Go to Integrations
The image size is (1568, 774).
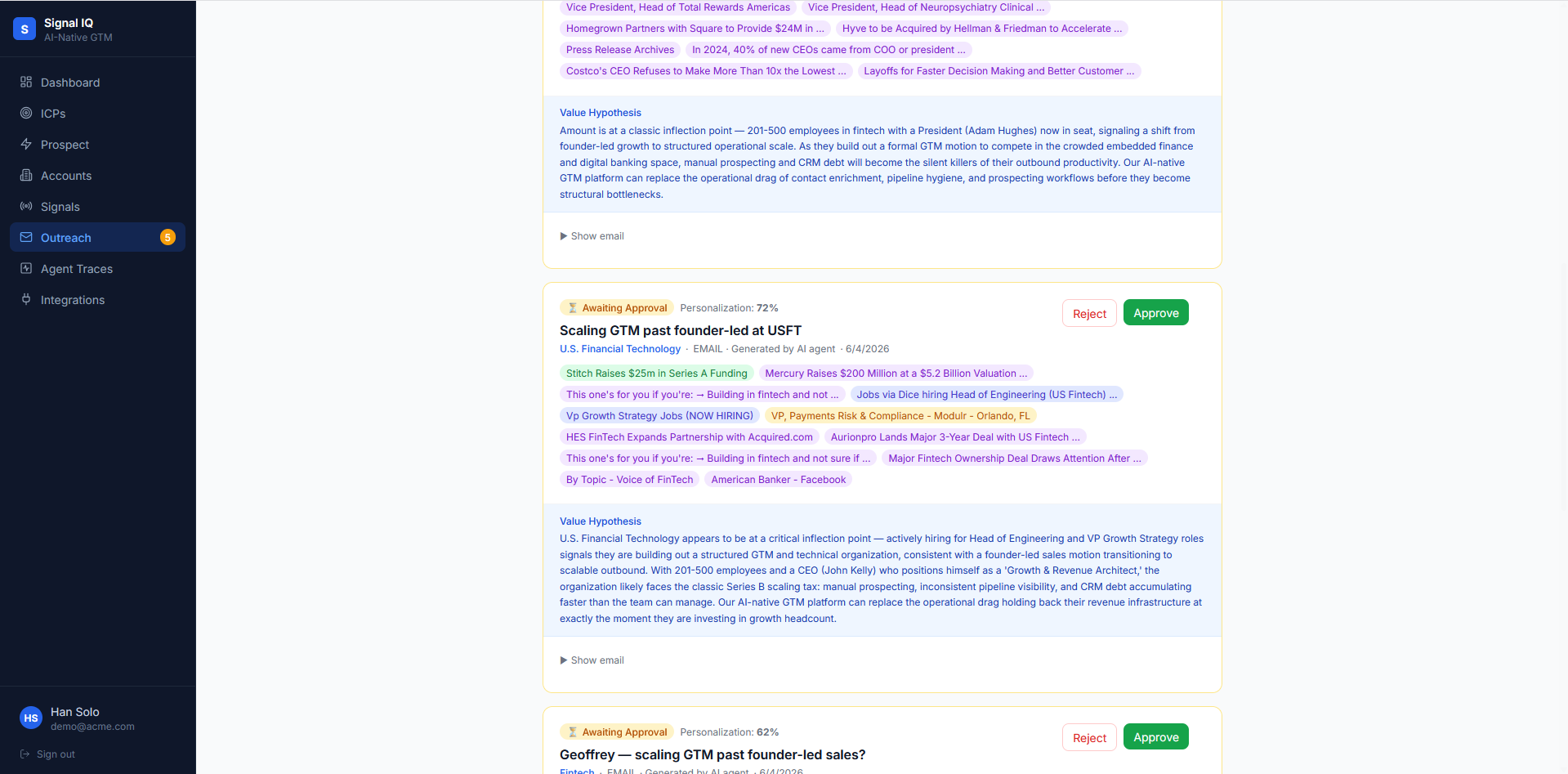(97, 299)
